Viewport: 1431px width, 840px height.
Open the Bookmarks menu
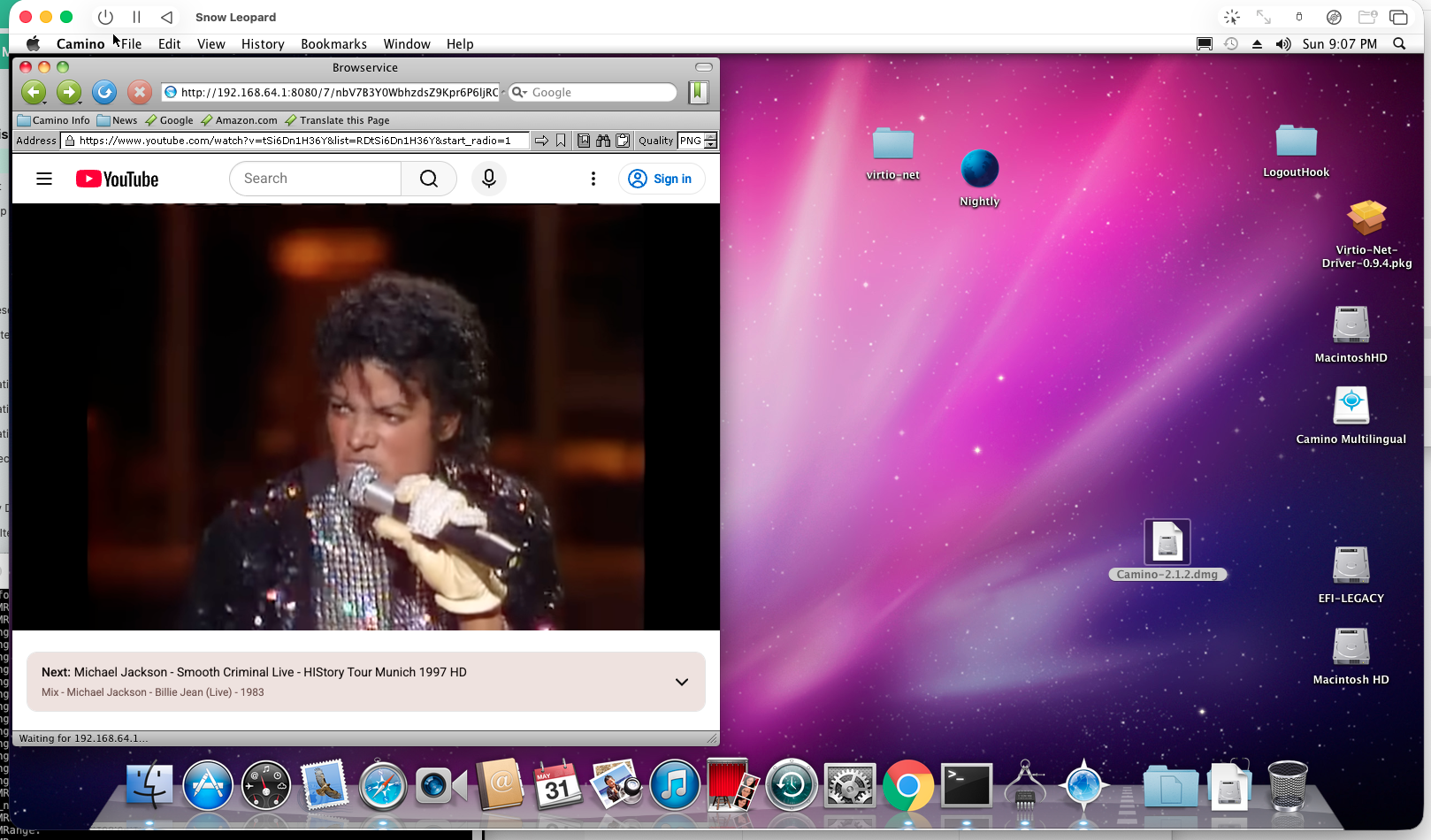(333, 44)
